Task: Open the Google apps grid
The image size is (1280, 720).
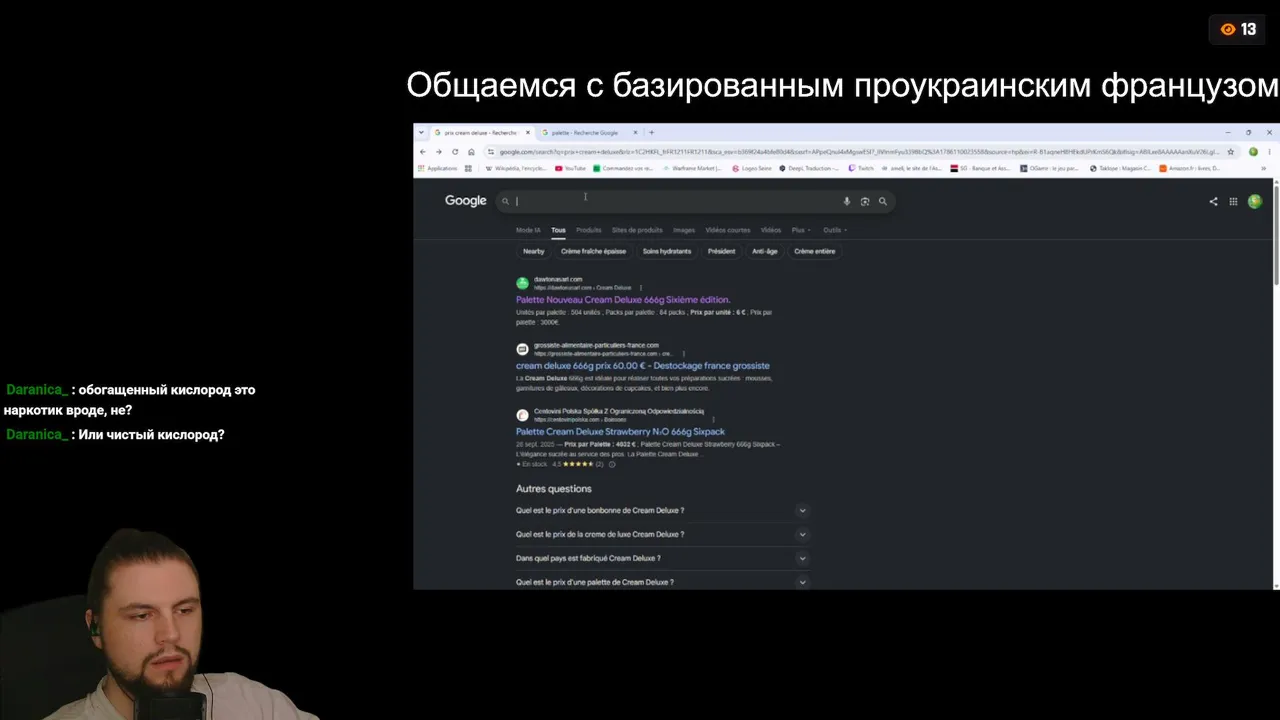Action: click(x=1234, y=201)
